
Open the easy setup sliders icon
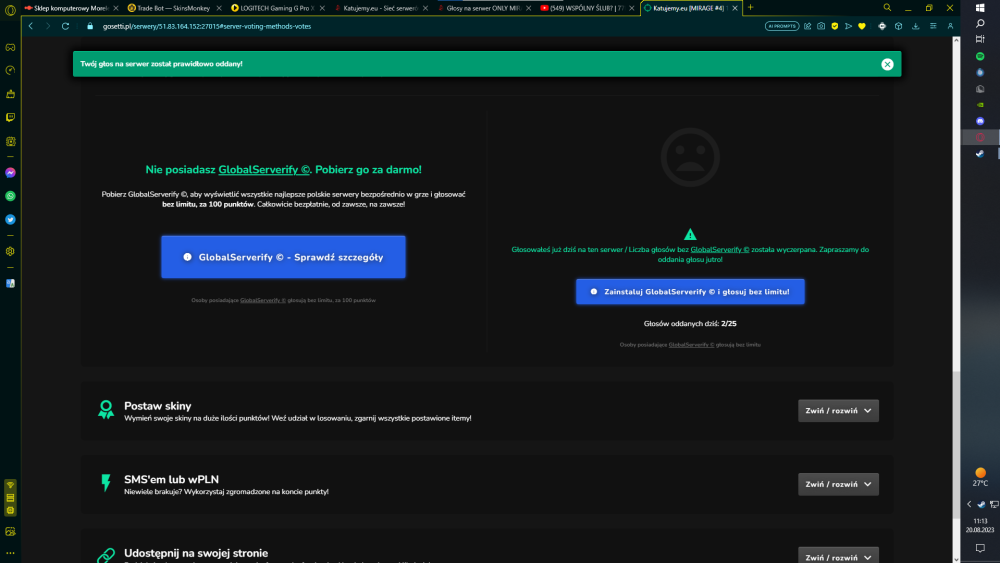coord(933,26)
